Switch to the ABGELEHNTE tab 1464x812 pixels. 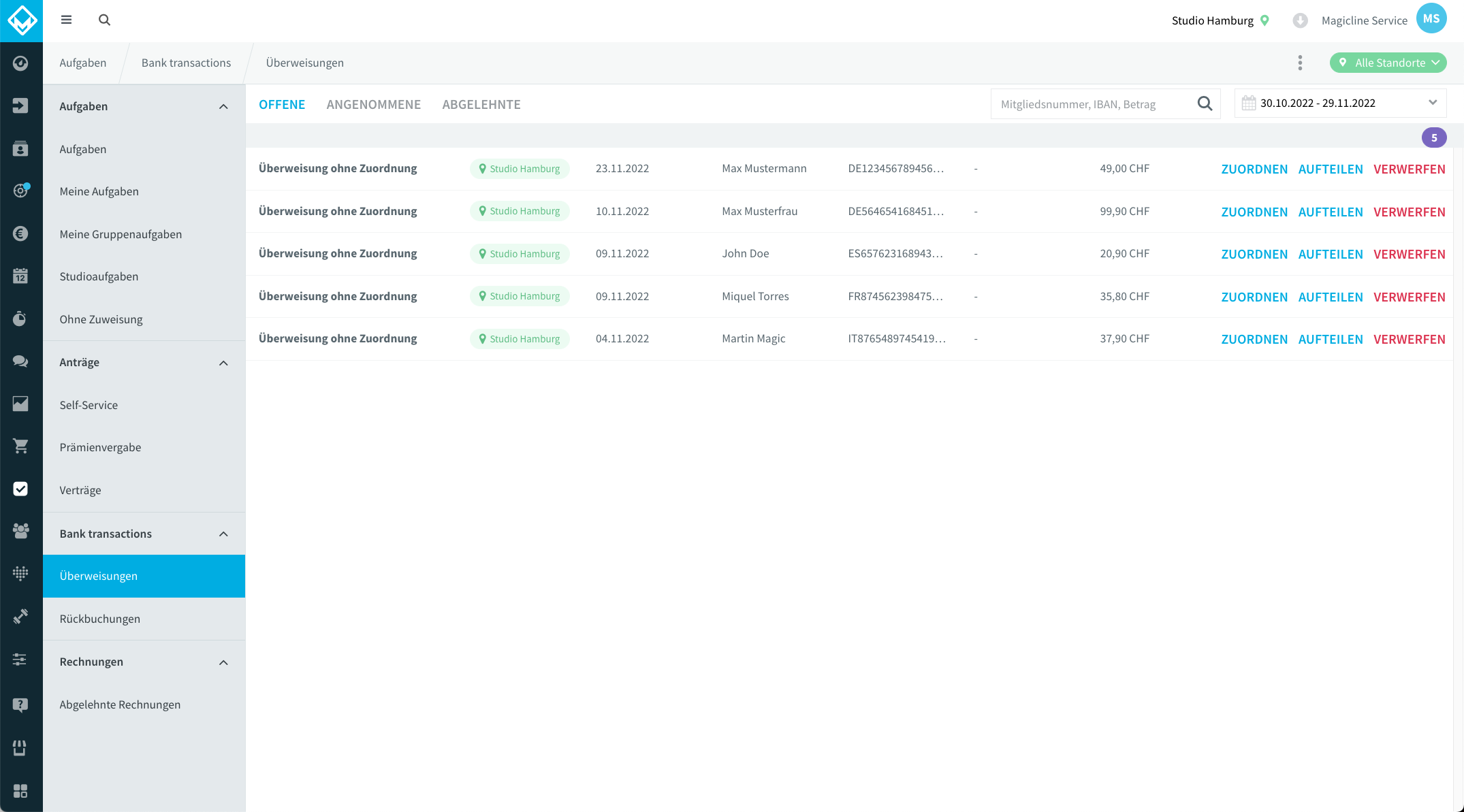tap(481, 104)
